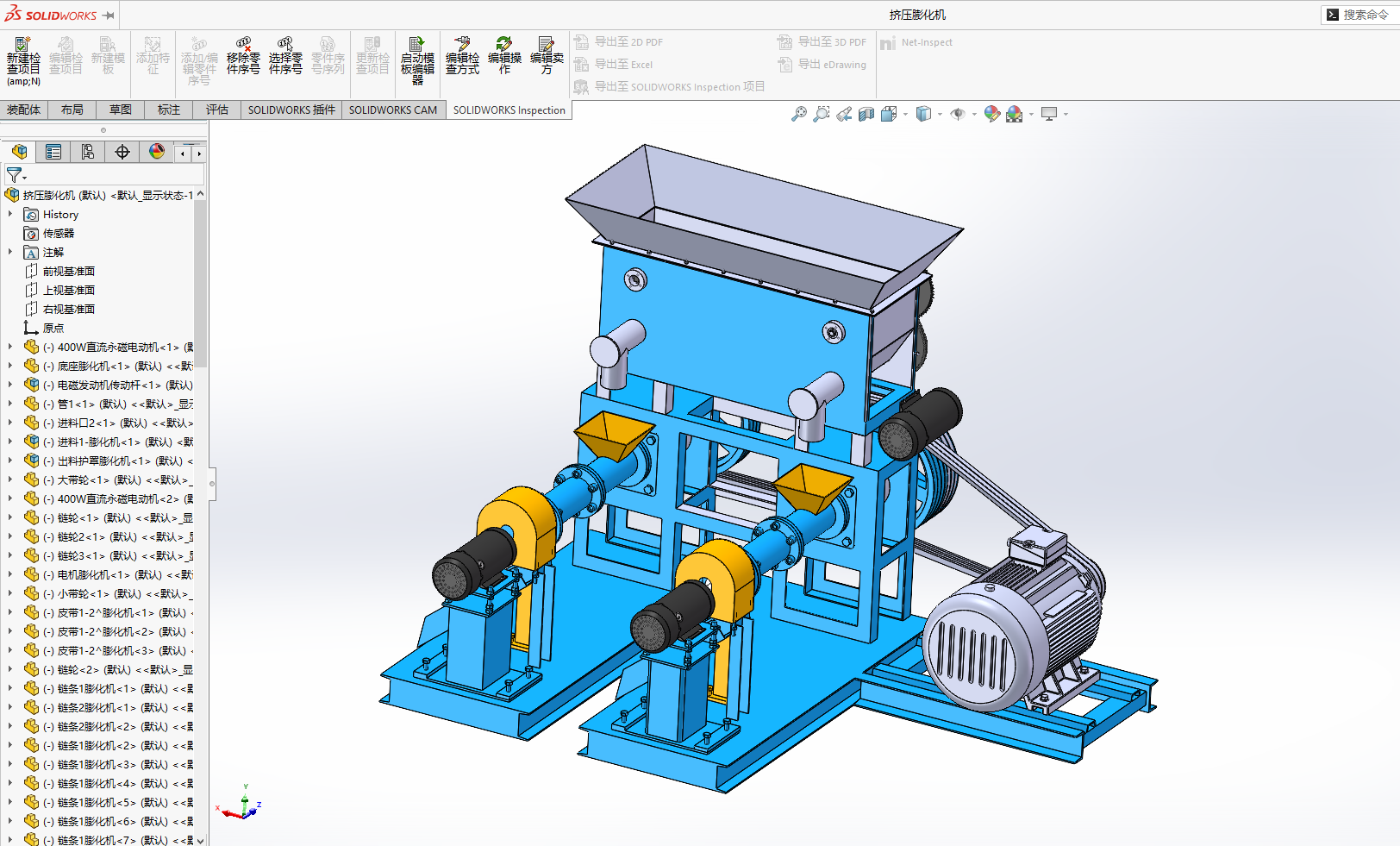Click the SOLIDWORKS logo menu
The width and height of the screenshot is (1400, 846).
click(x=50, y=15)
